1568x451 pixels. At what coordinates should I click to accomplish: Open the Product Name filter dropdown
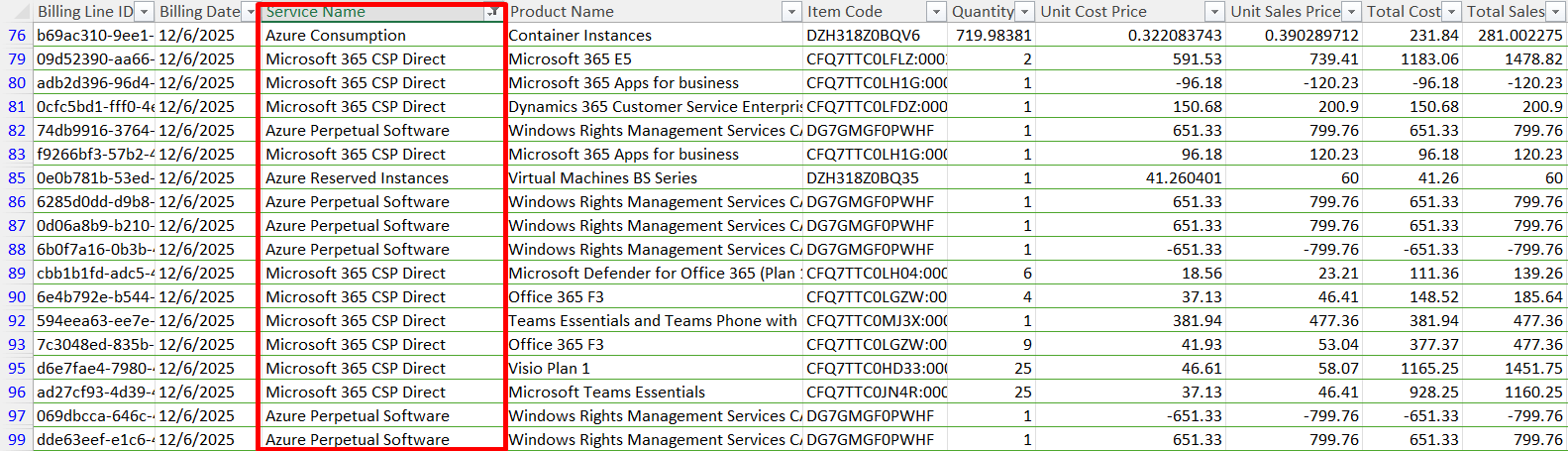pos(791,12)
